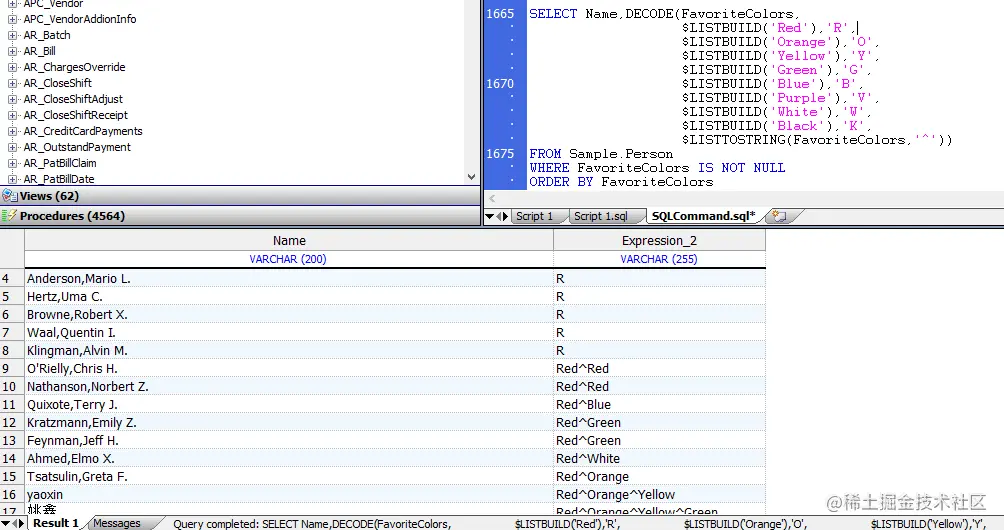Expand the AR_ChargesOverride node
The image size is (1004, 530).
(x=12, y=67)
